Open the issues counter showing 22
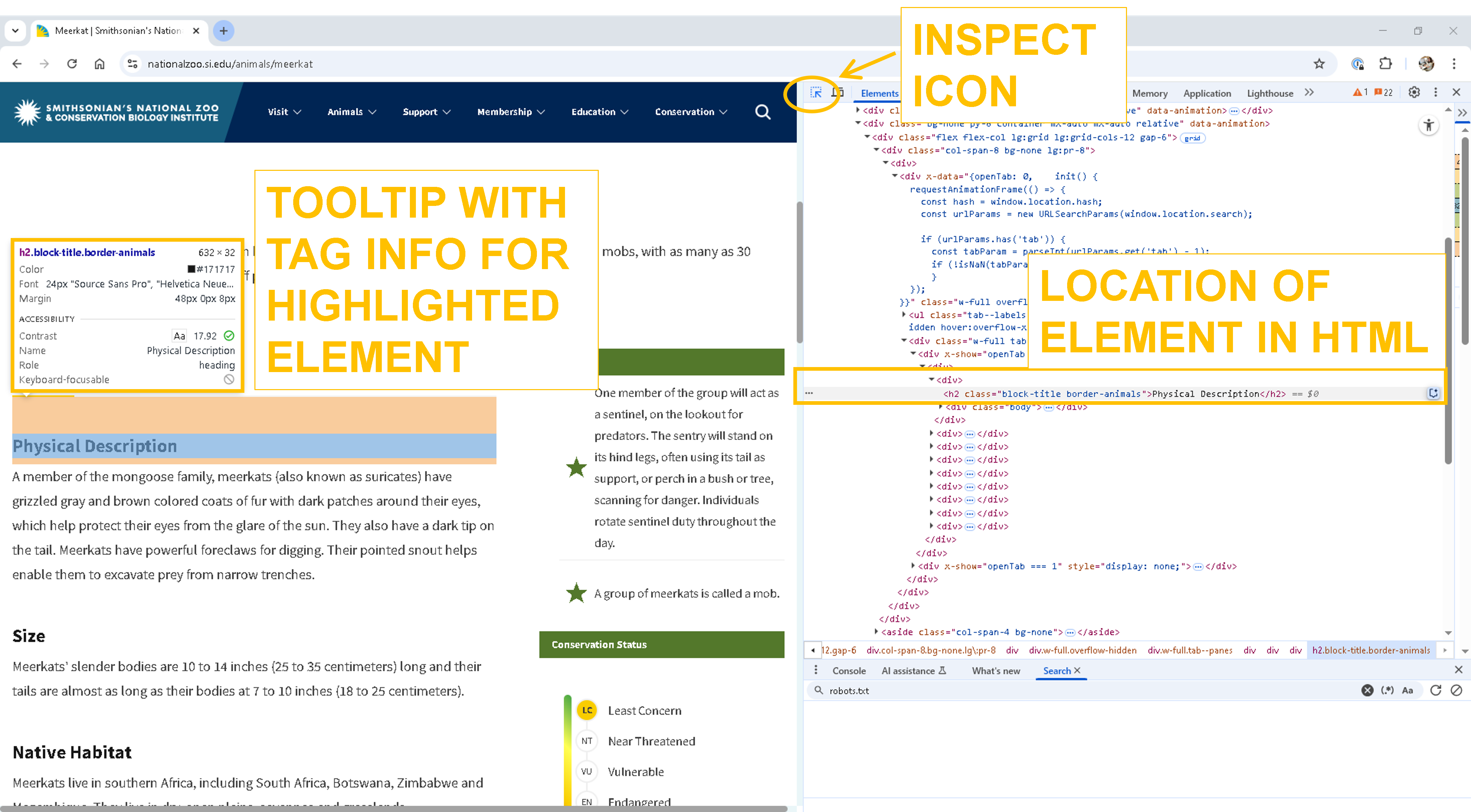The image size is (1471, 812). coord(1382,91)
